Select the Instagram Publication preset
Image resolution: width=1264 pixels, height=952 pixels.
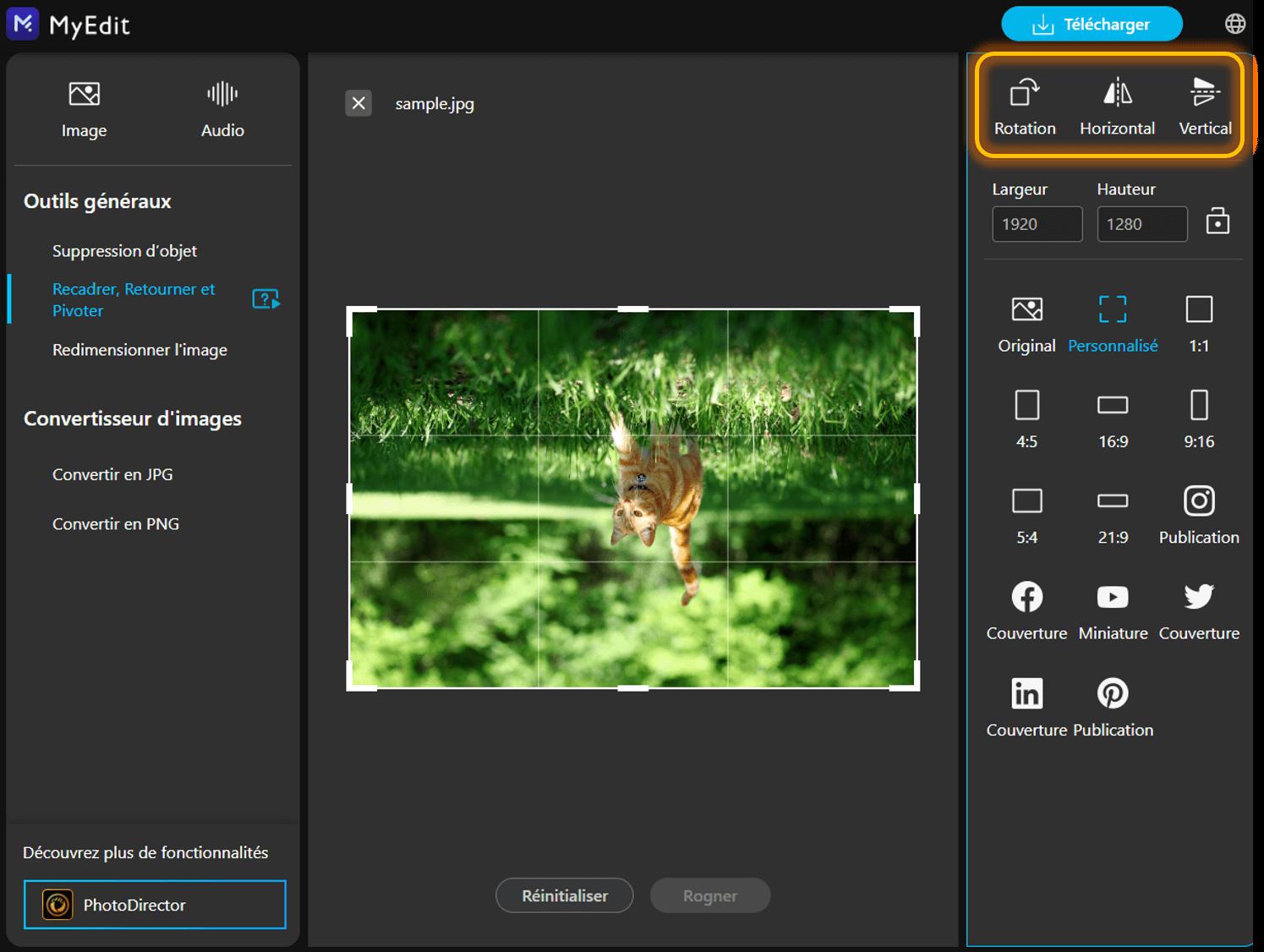click(x=1198, y=501)
